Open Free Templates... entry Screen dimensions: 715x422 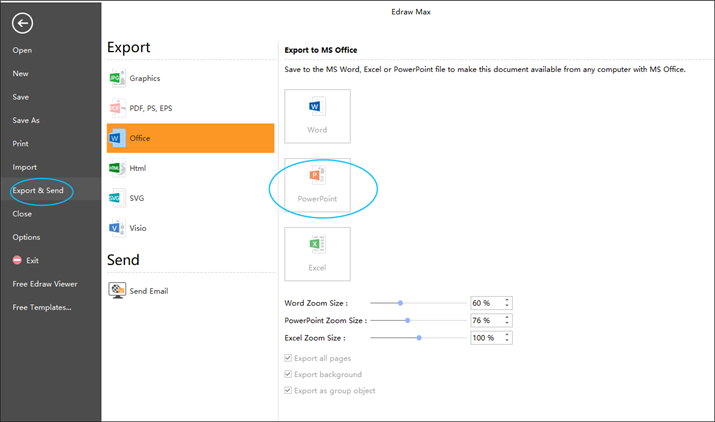(41, 307)
